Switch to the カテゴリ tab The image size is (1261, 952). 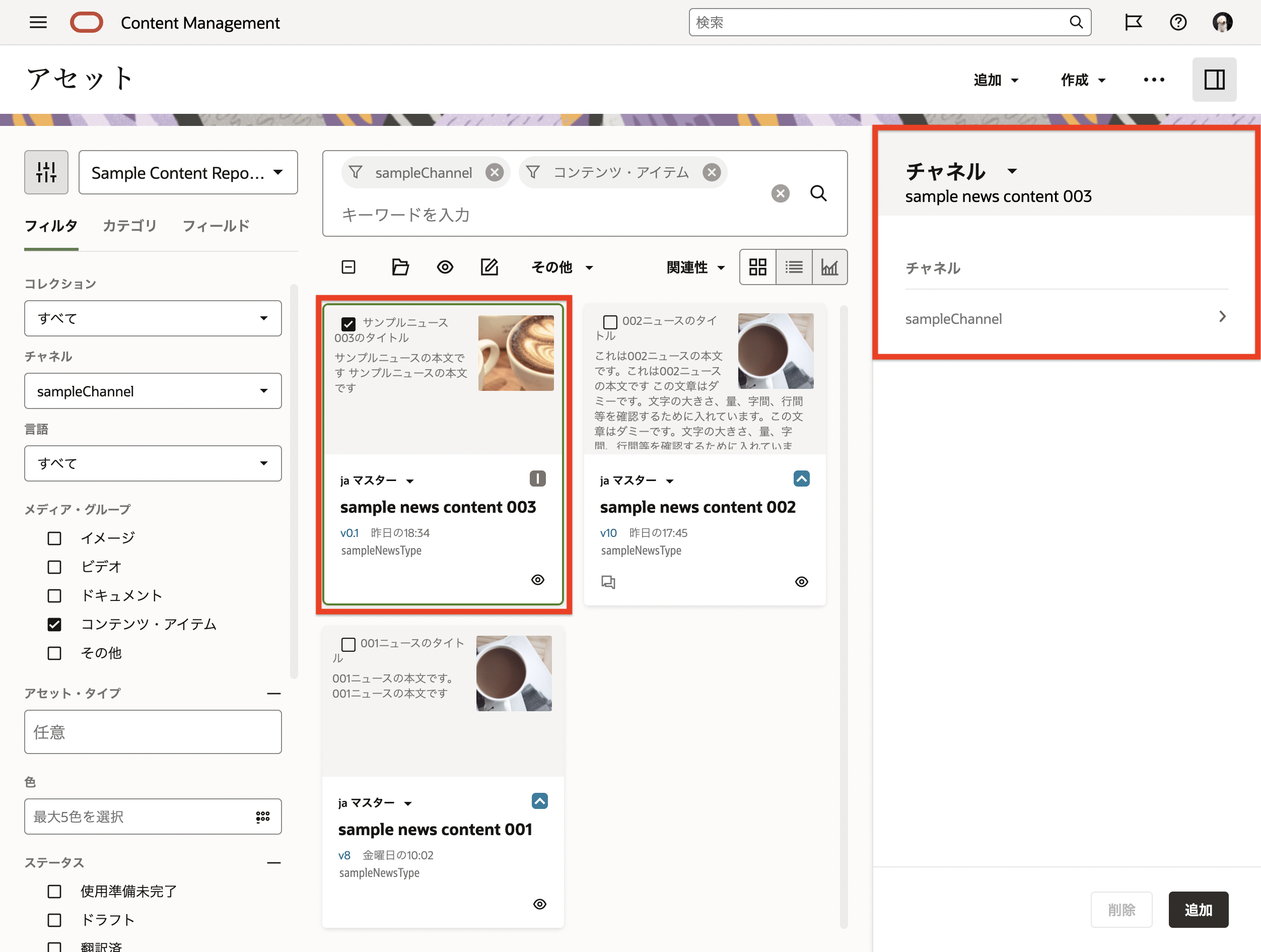tap(129, 226)
